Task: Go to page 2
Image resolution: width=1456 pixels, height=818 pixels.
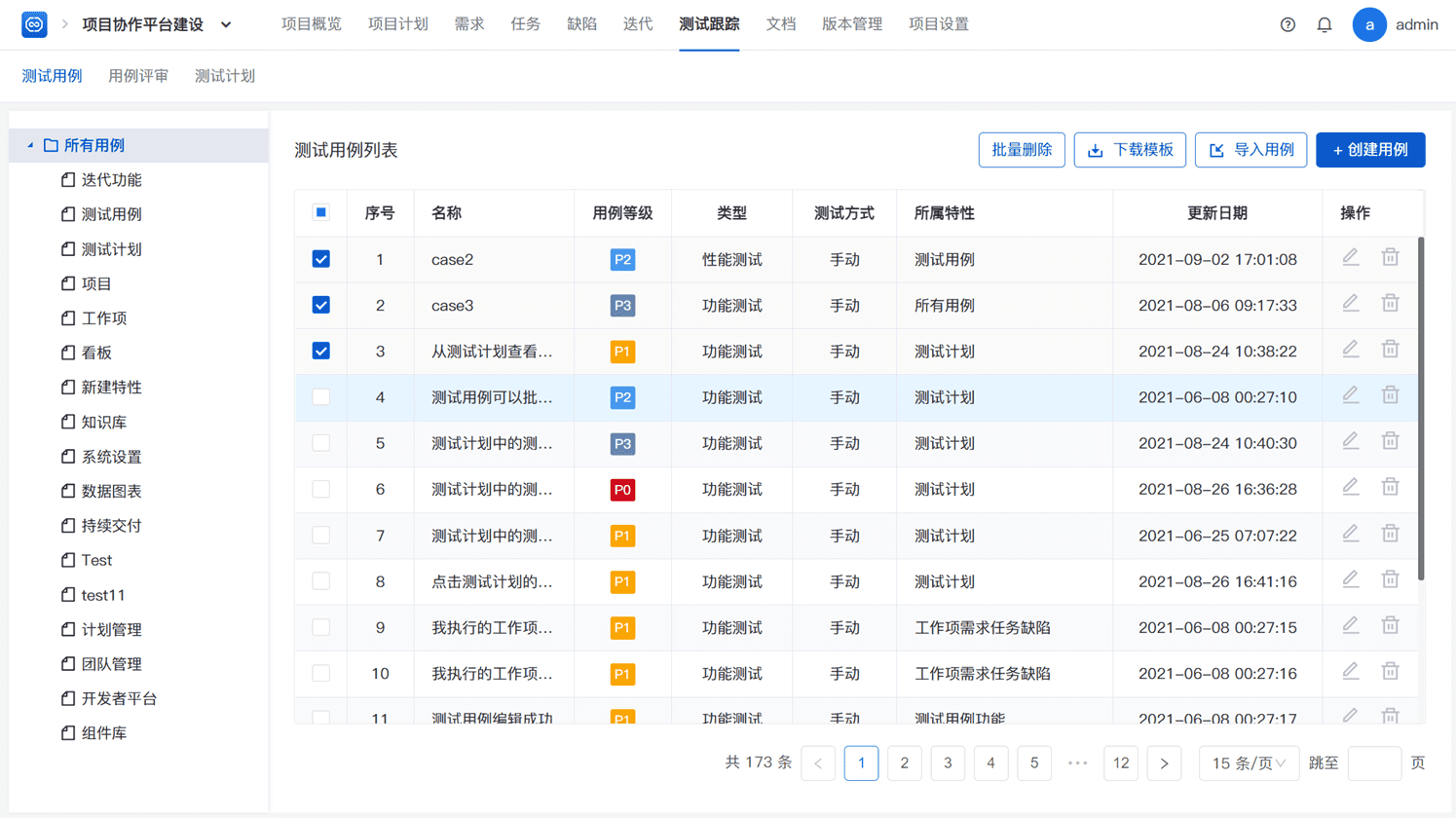Action: [905, 763]
